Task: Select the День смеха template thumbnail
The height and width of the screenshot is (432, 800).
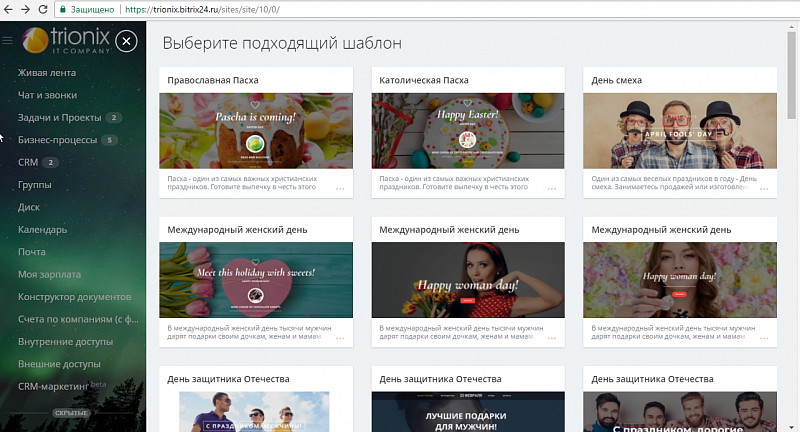Action: point(680,131)
